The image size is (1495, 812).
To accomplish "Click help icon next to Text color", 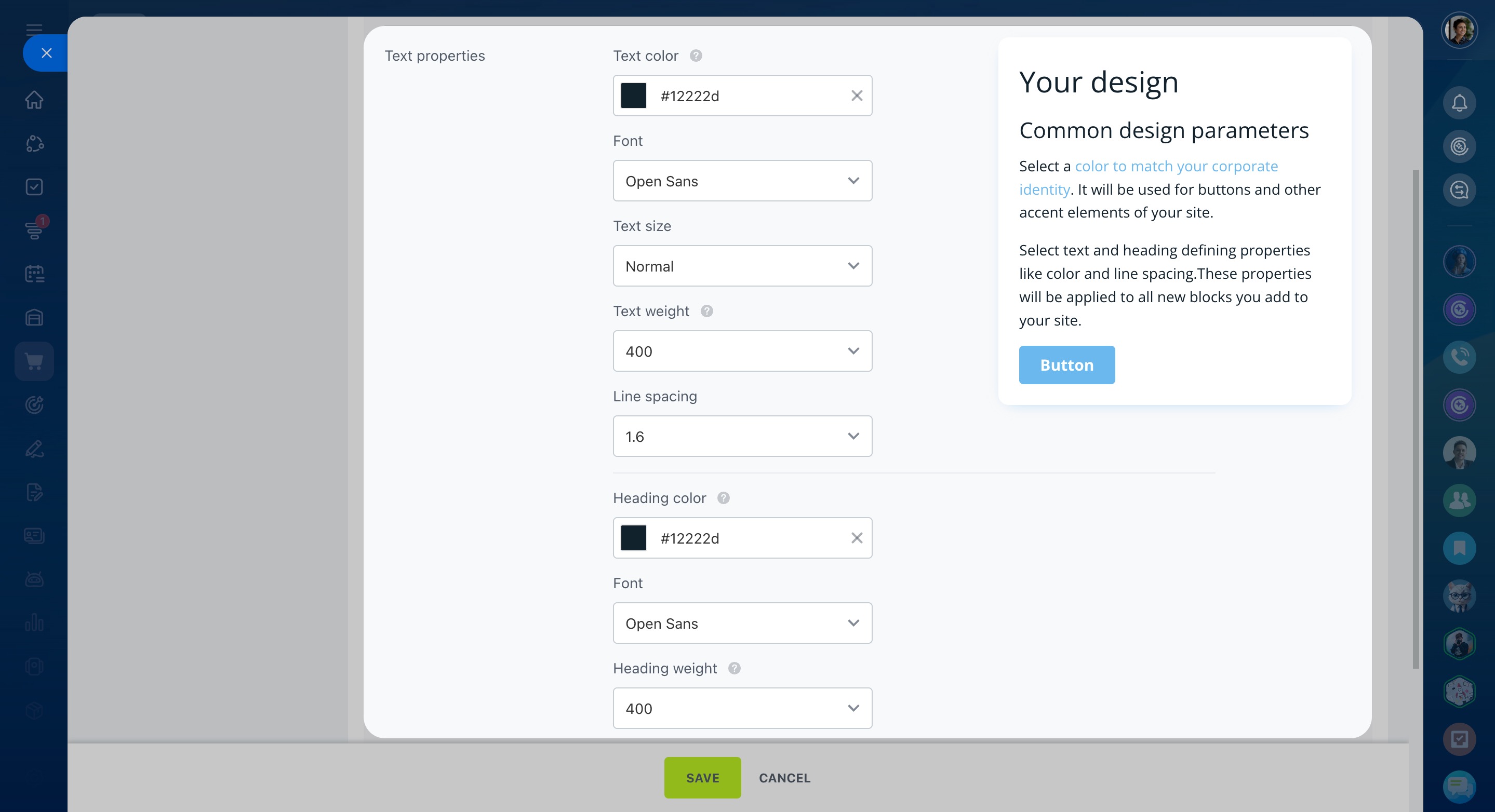I will point(696,56).
